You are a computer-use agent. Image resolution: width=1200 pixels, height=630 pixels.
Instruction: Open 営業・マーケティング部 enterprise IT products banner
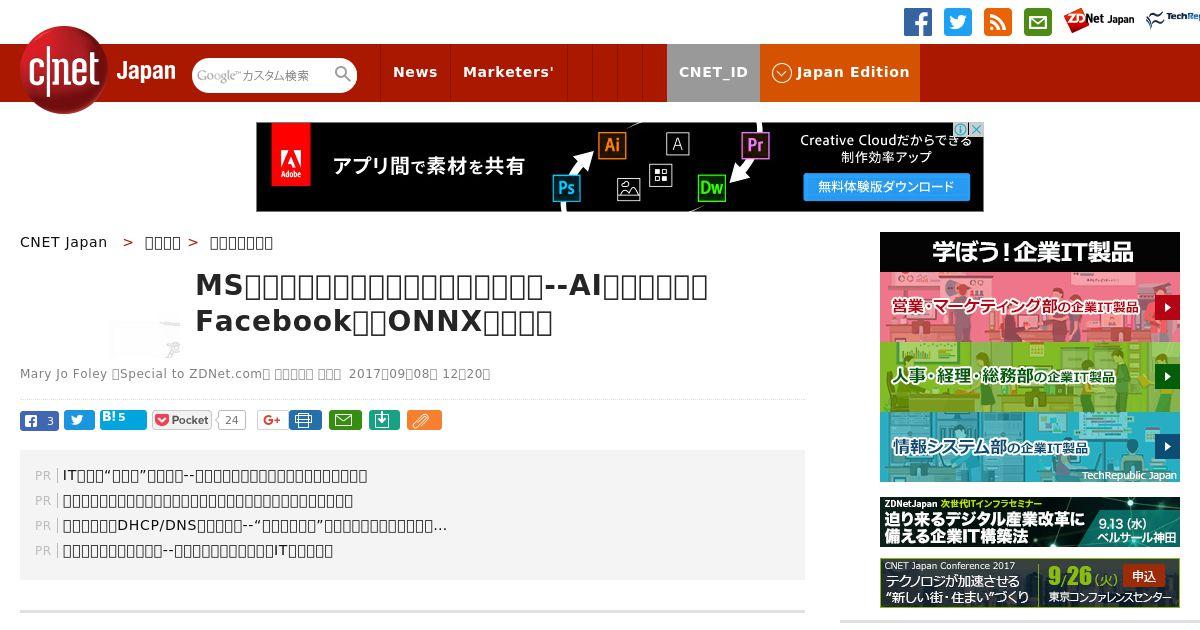coord(1030,307)
